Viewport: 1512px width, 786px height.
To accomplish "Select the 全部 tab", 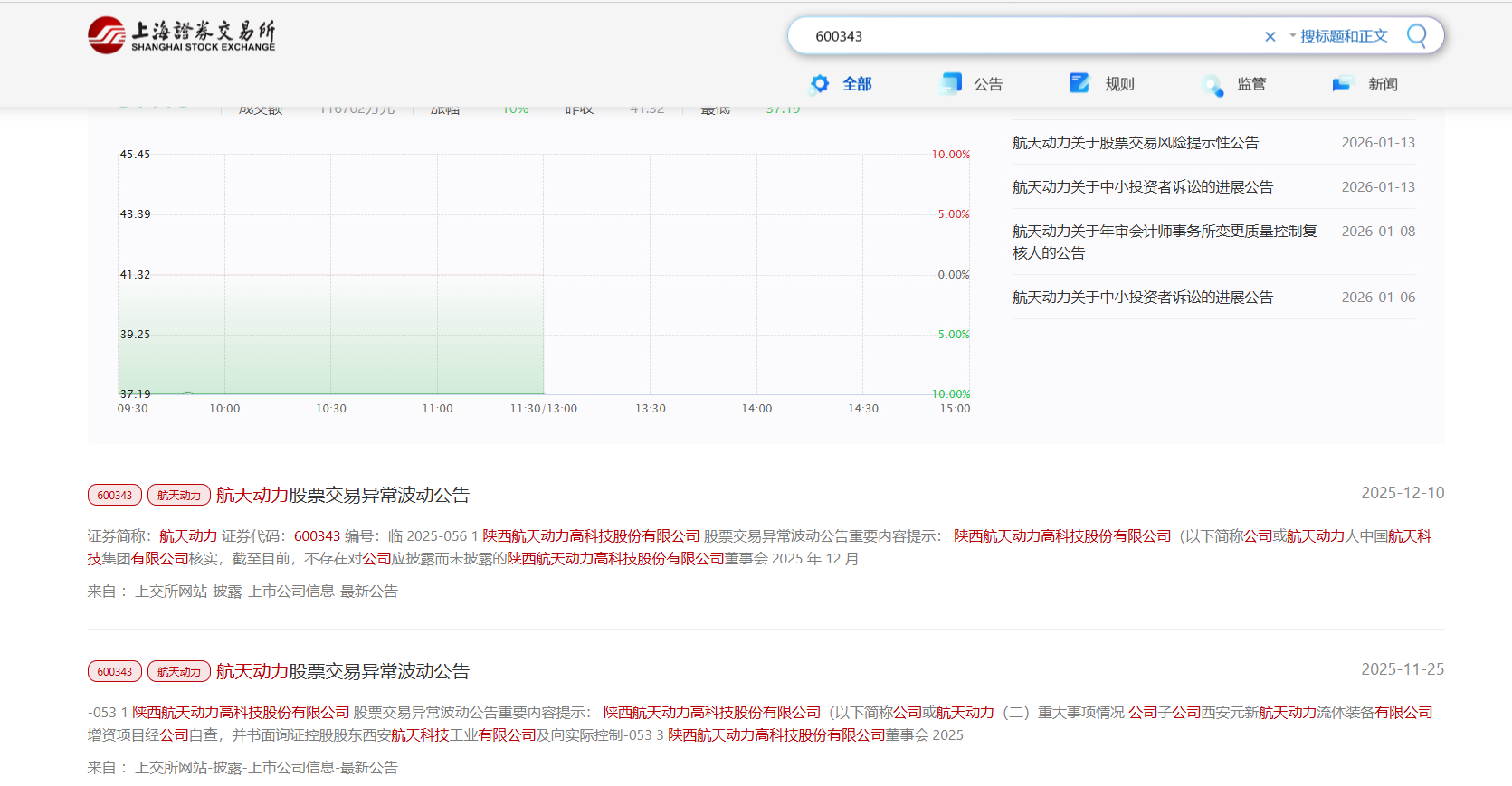I will [x=857, y=84].
